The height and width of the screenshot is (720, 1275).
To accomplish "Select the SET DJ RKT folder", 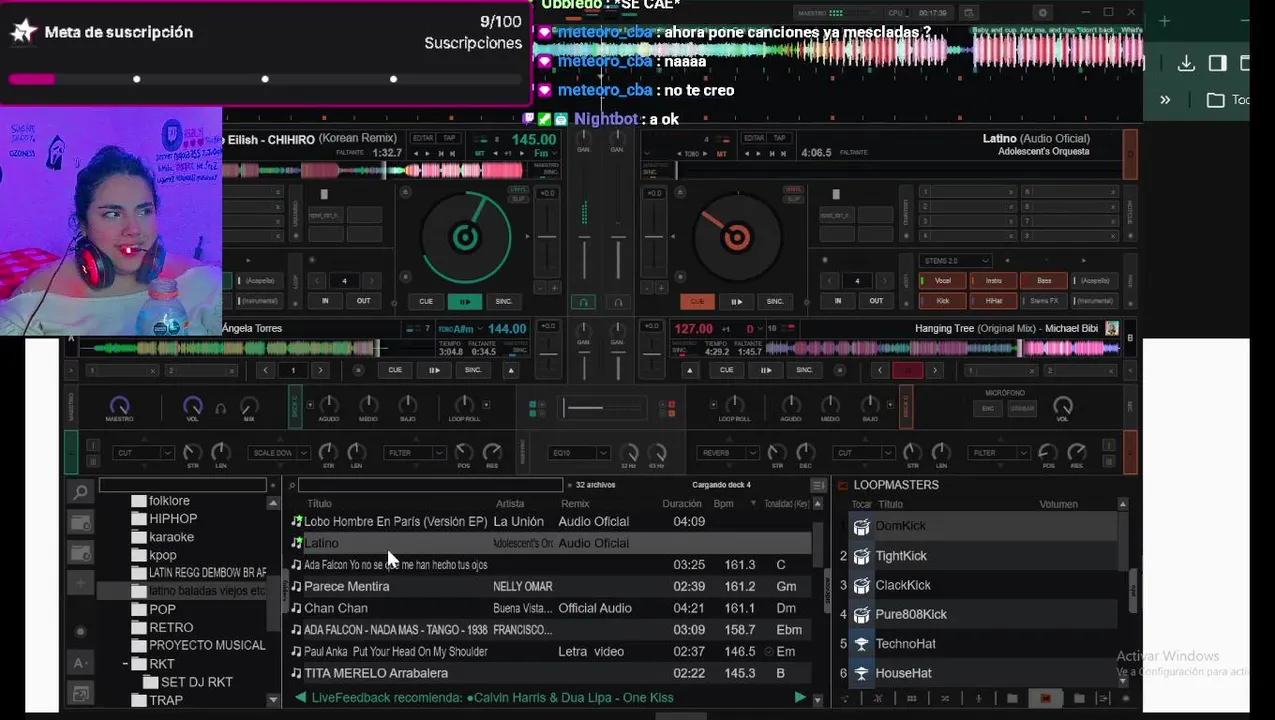I will 196,682.
